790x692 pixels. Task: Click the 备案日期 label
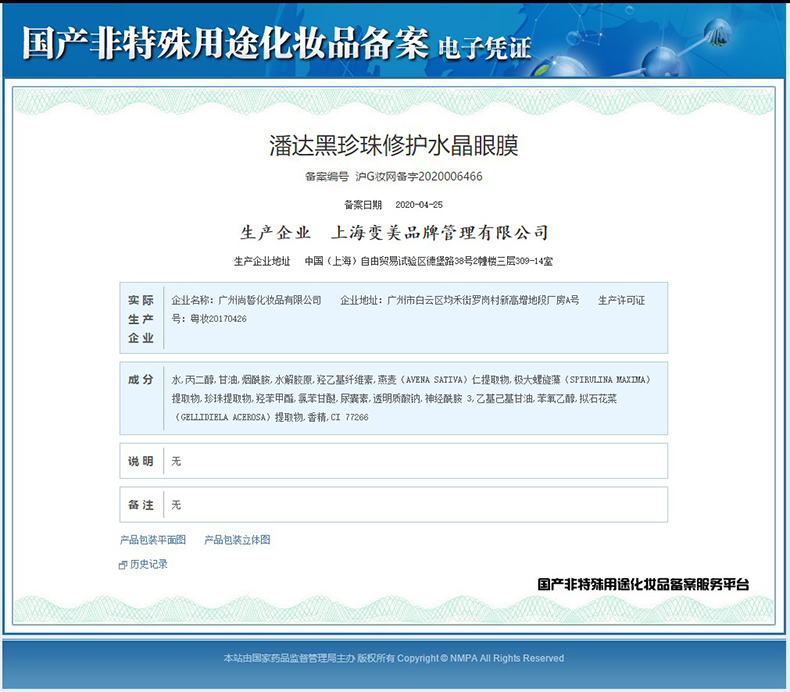click(363, 205)
